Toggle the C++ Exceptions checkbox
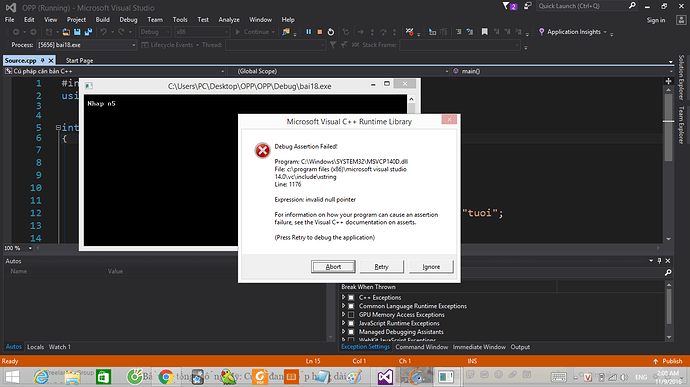 click(351, 298)
